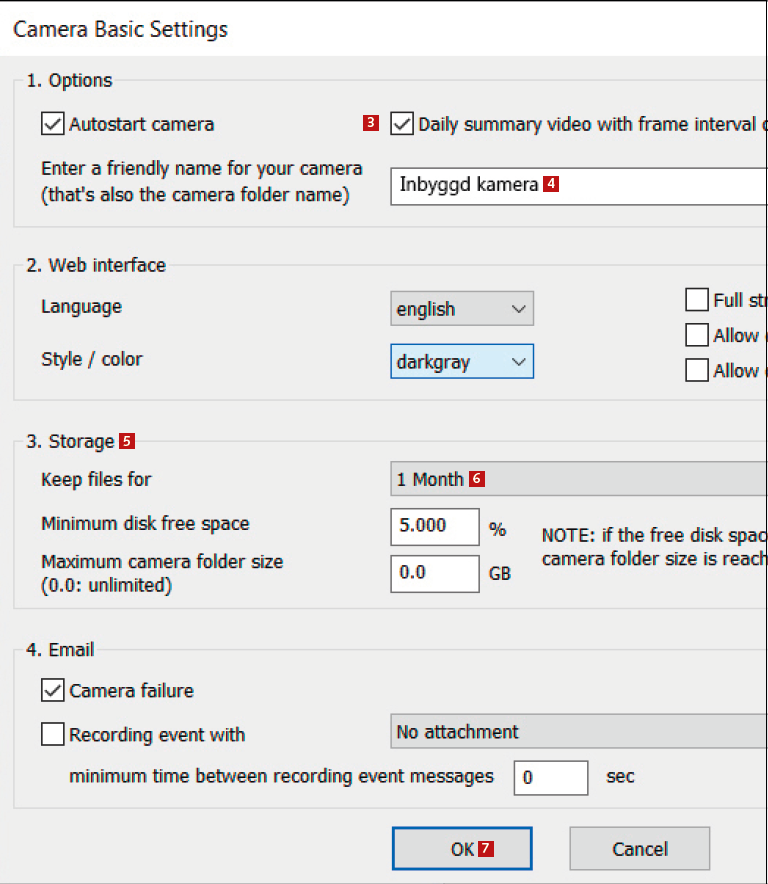Uncheck the Autostart camera checkbox
The width and height of the screenshot is (768, 884).
(x=52, y=125)
